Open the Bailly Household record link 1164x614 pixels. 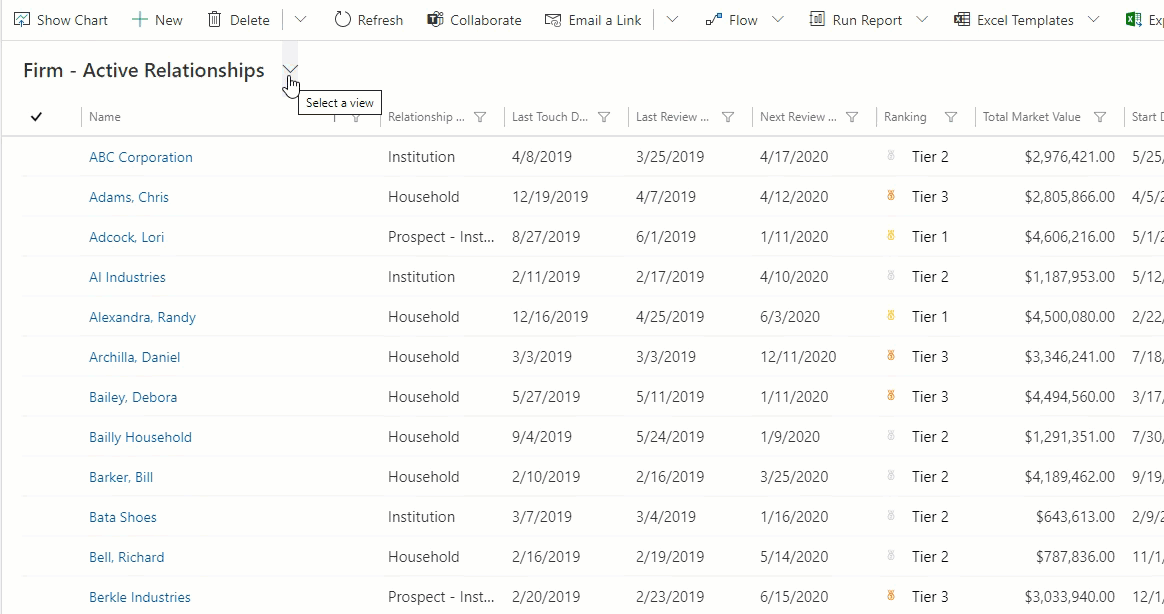pos(140,437)
